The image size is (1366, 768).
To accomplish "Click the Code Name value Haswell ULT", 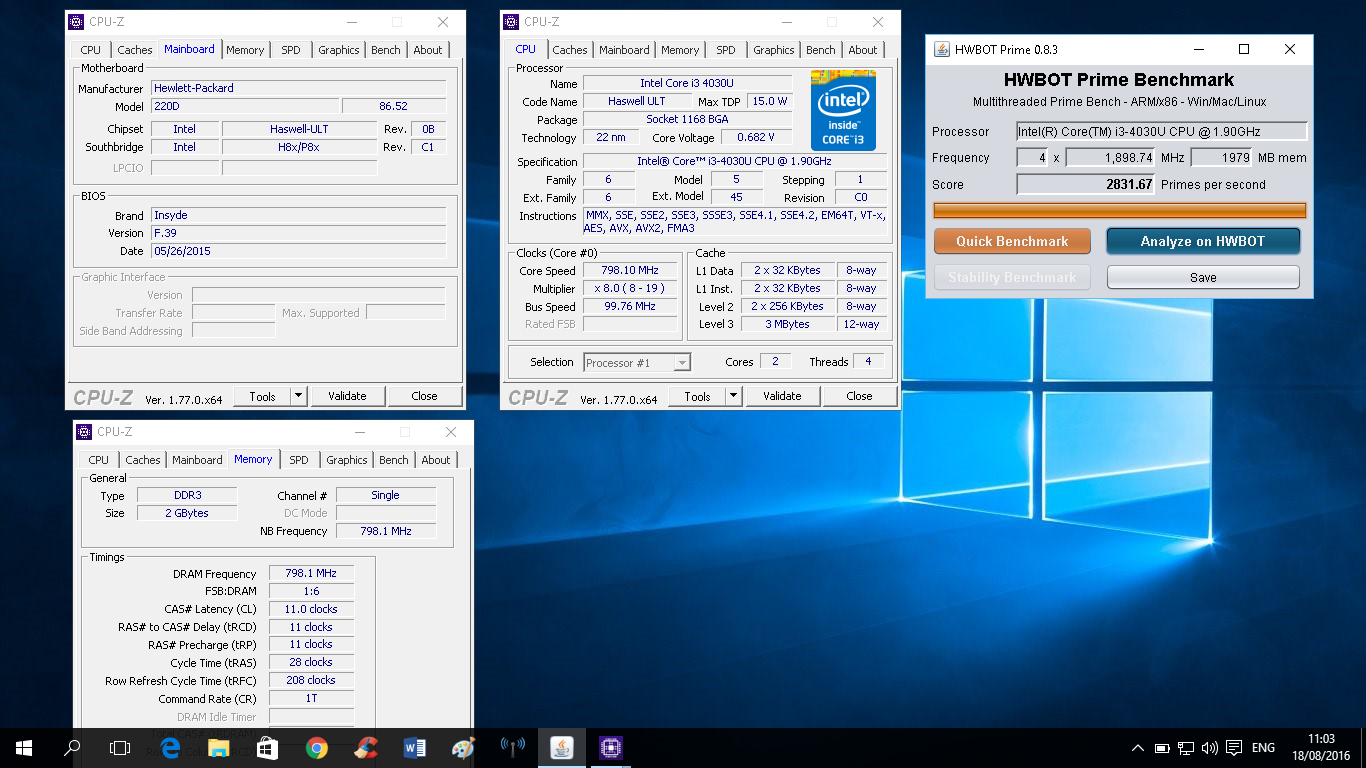I will pos(636,101).
